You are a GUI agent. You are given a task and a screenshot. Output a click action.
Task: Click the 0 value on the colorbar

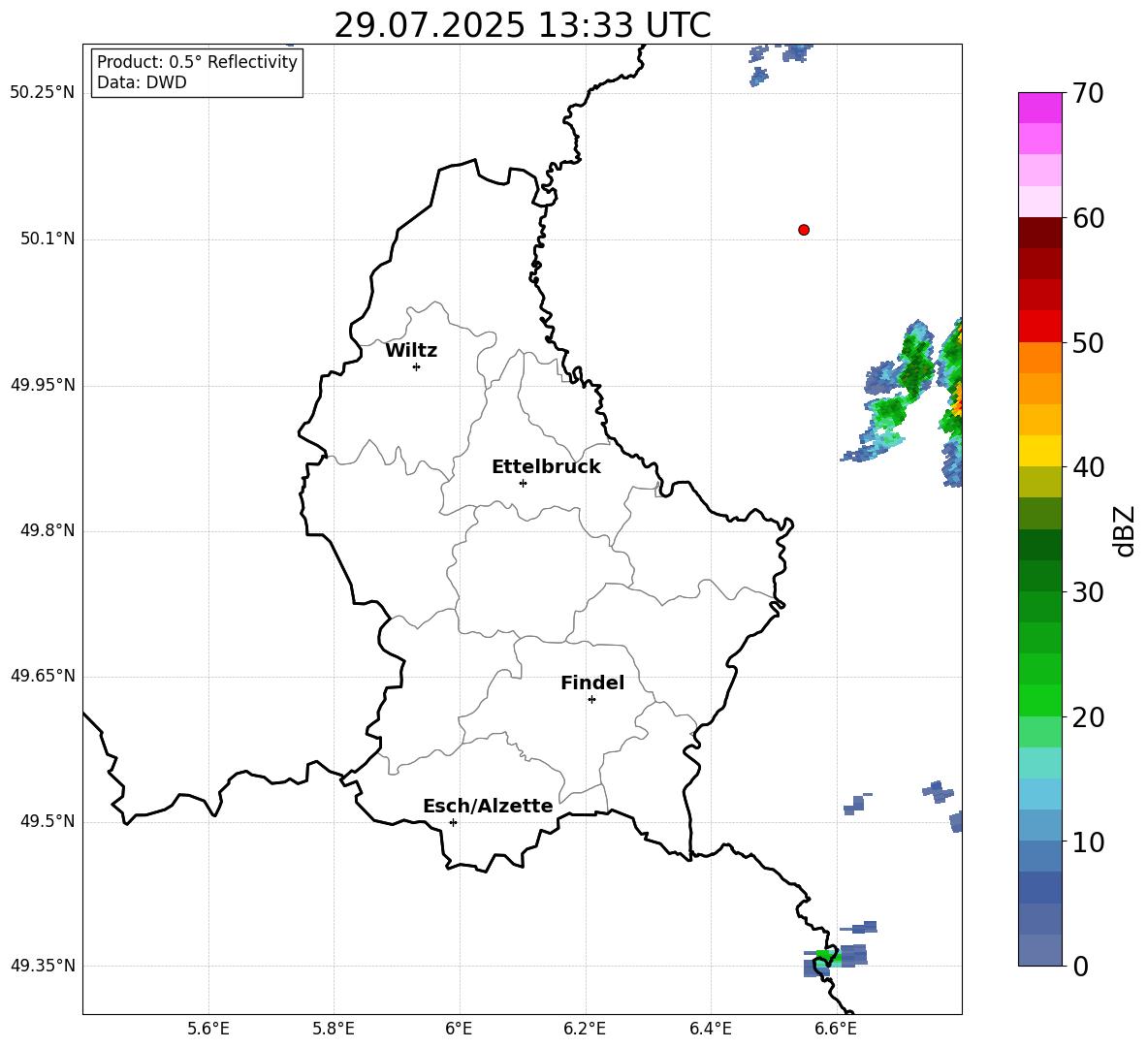(1080, 966)
